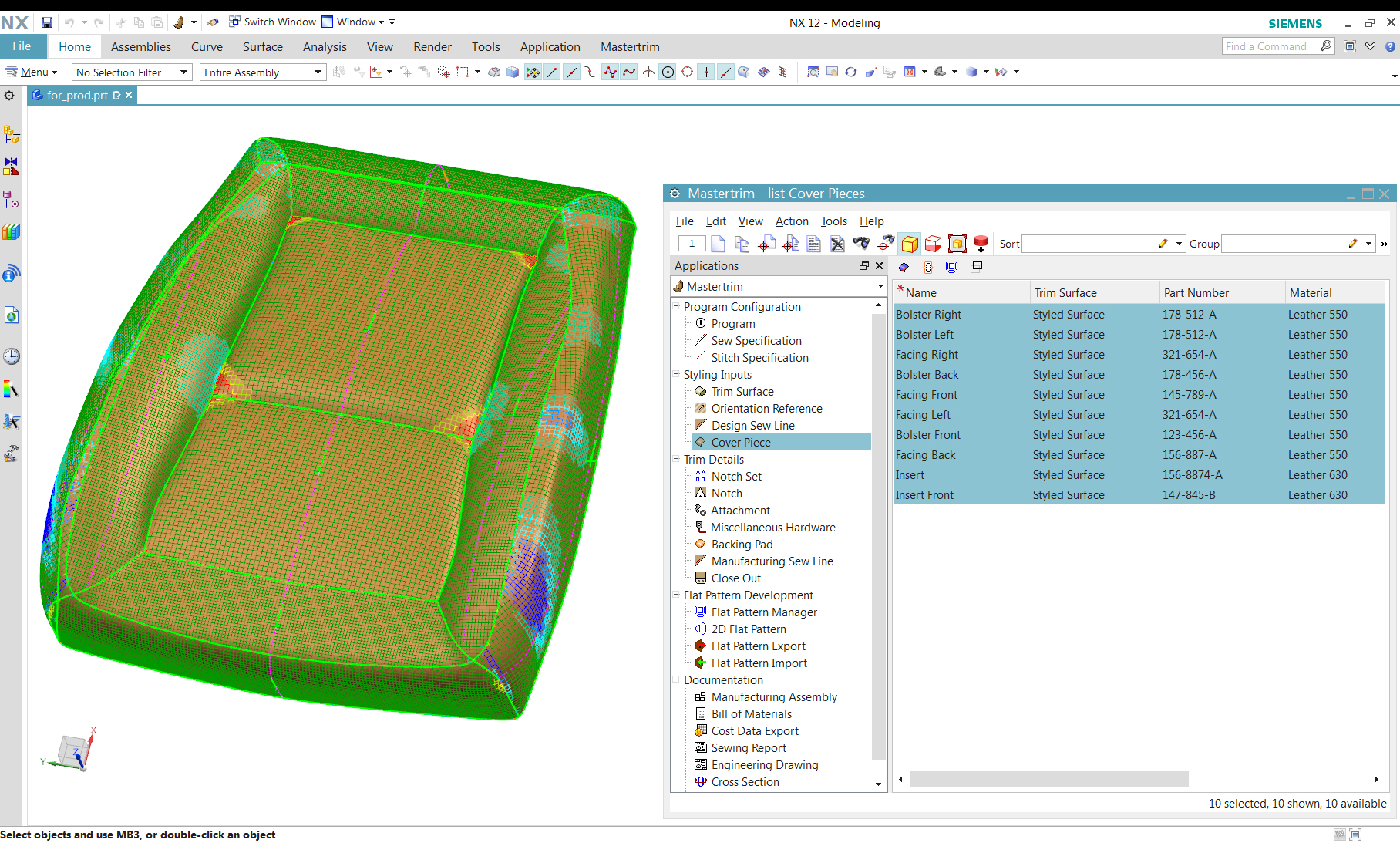
Task: Undock the Applications pane
Action: (x=864, y=265)
